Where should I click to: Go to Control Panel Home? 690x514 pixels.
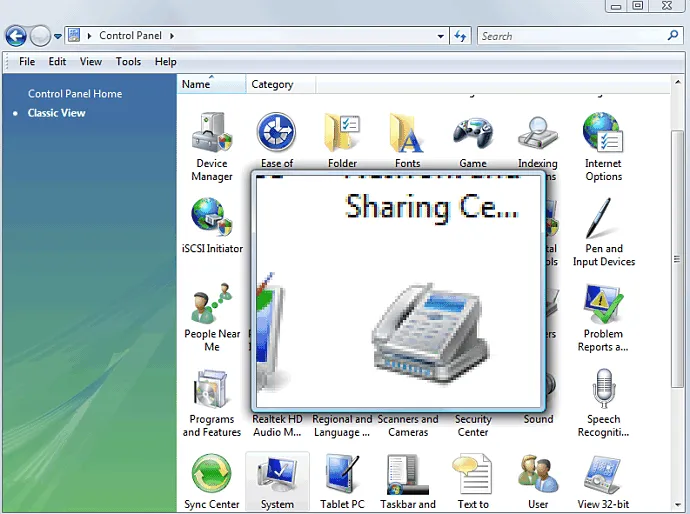pos(75,94)
